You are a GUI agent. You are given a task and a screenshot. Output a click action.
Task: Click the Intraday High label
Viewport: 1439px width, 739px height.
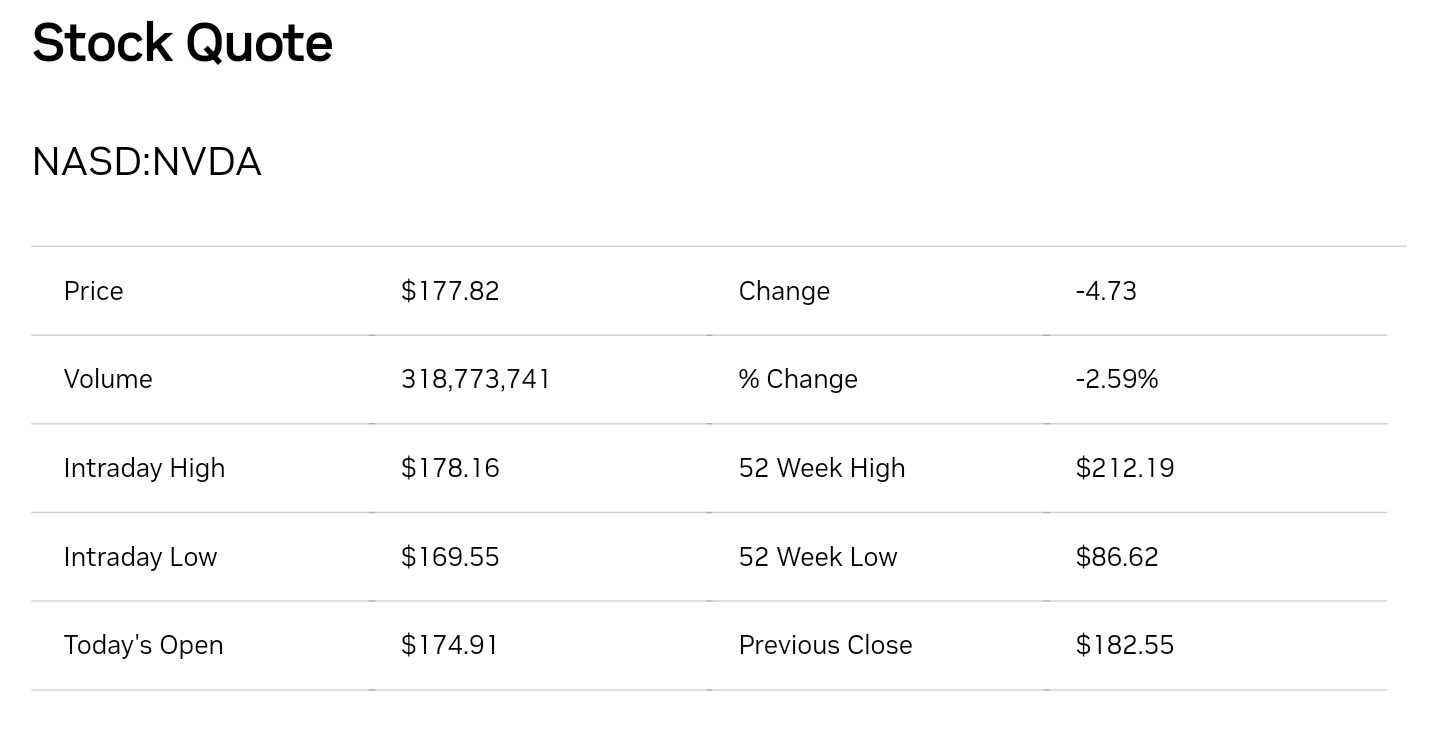144,468
